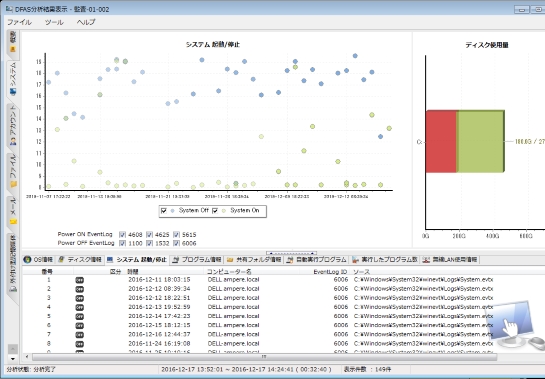The height and width of the screenshot is (379, 545).
Task: Select timestamp 2016-12-11 18:03:15
Action: click(x=159, y=280)
